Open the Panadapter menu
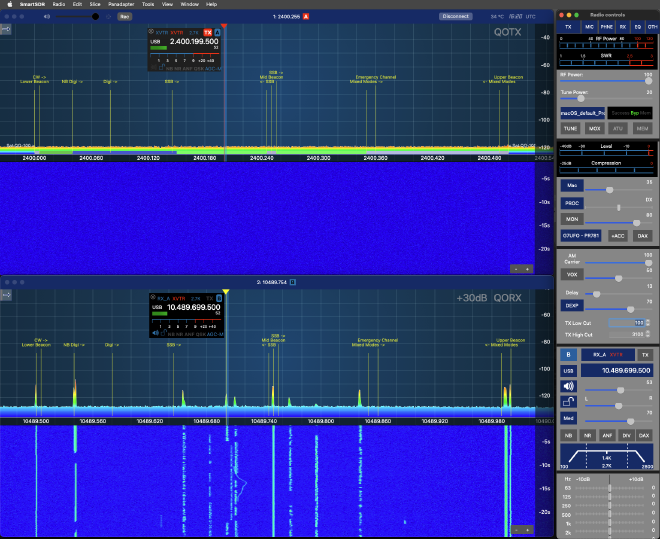Image resolution: width=660 pixels, height=539 pixels. (x=121, y=4)
